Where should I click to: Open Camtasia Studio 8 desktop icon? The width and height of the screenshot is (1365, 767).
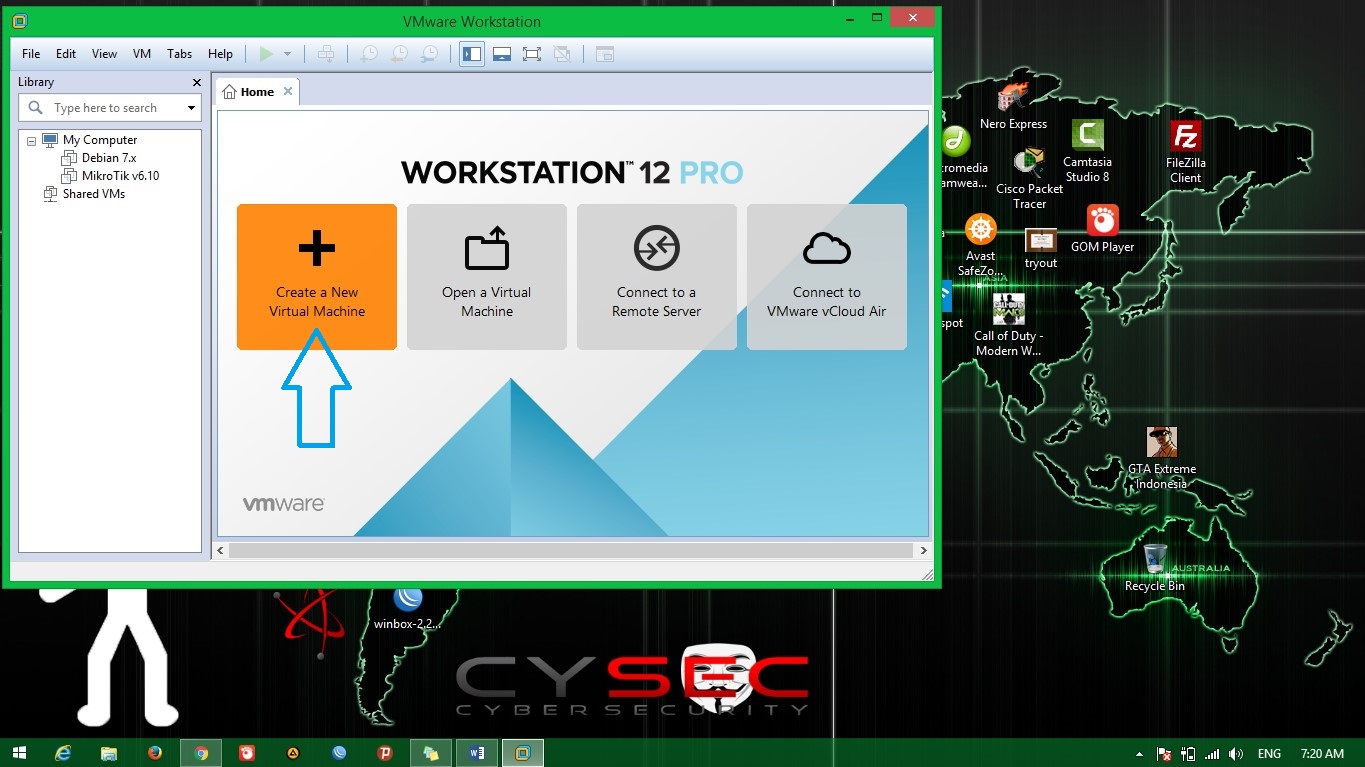pos(1087,152)
